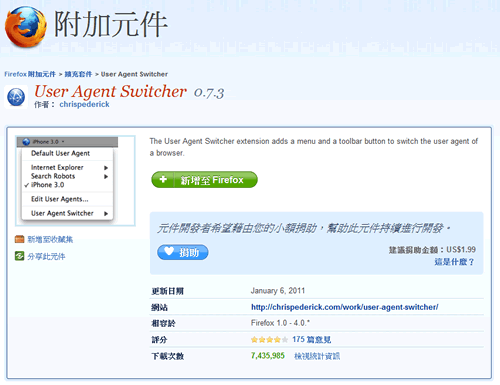Click the version number 0.7.3
The width and height of the screenshot is (500, 385).
click(209, 93)
